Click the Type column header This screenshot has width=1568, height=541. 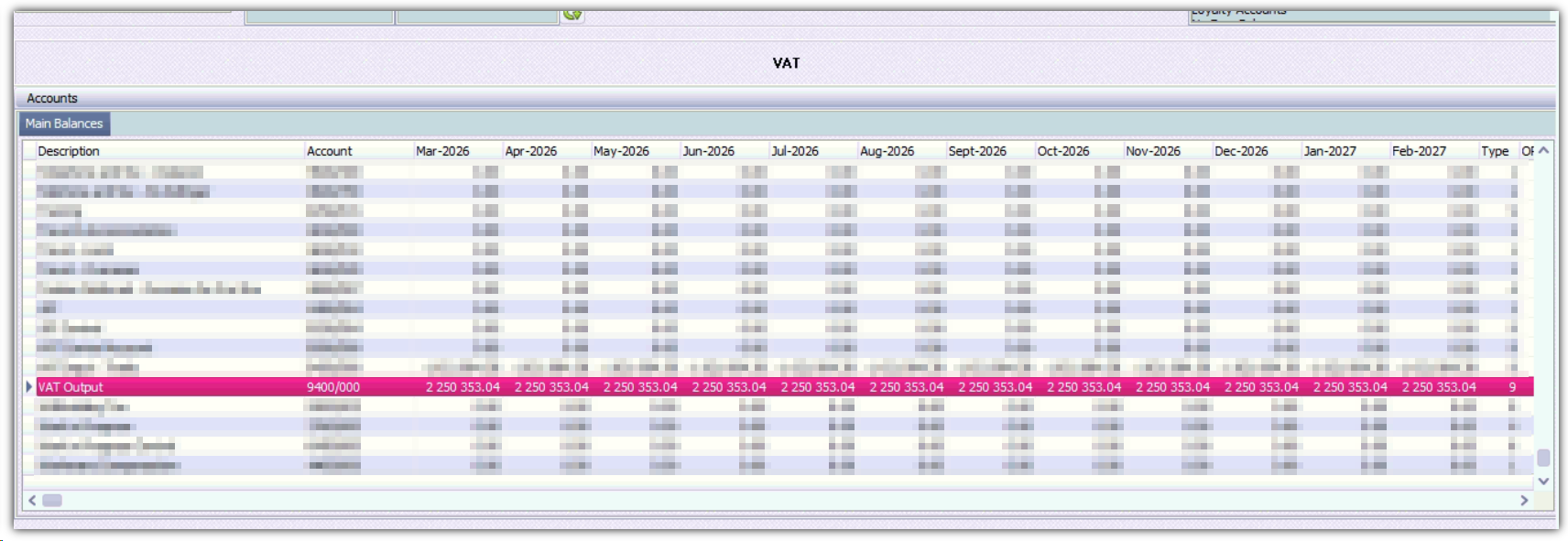click(x=1495, y=151)
